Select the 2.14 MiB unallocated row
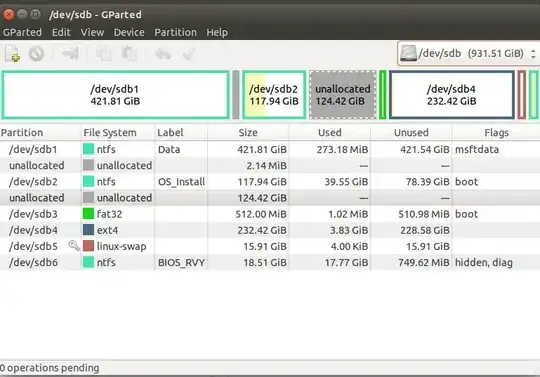 click(x=270, y=166)
